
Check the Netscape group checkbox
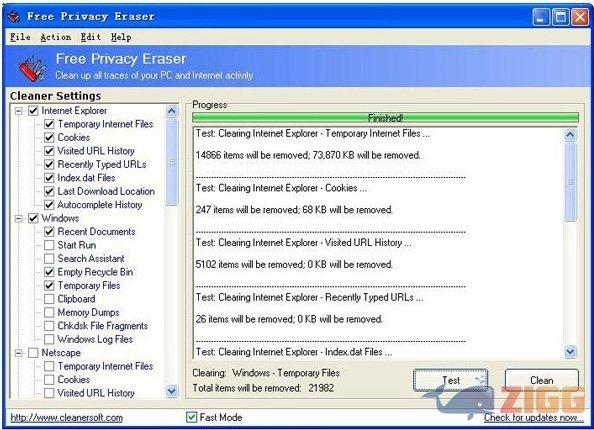point(33,353)
